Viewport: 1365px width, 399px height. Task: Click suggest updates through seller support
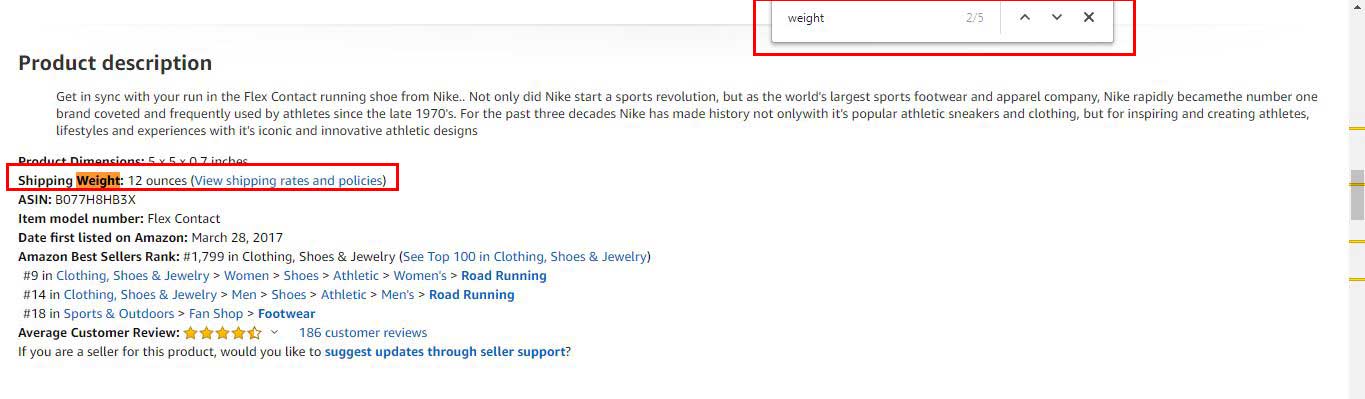coord(446,352)
